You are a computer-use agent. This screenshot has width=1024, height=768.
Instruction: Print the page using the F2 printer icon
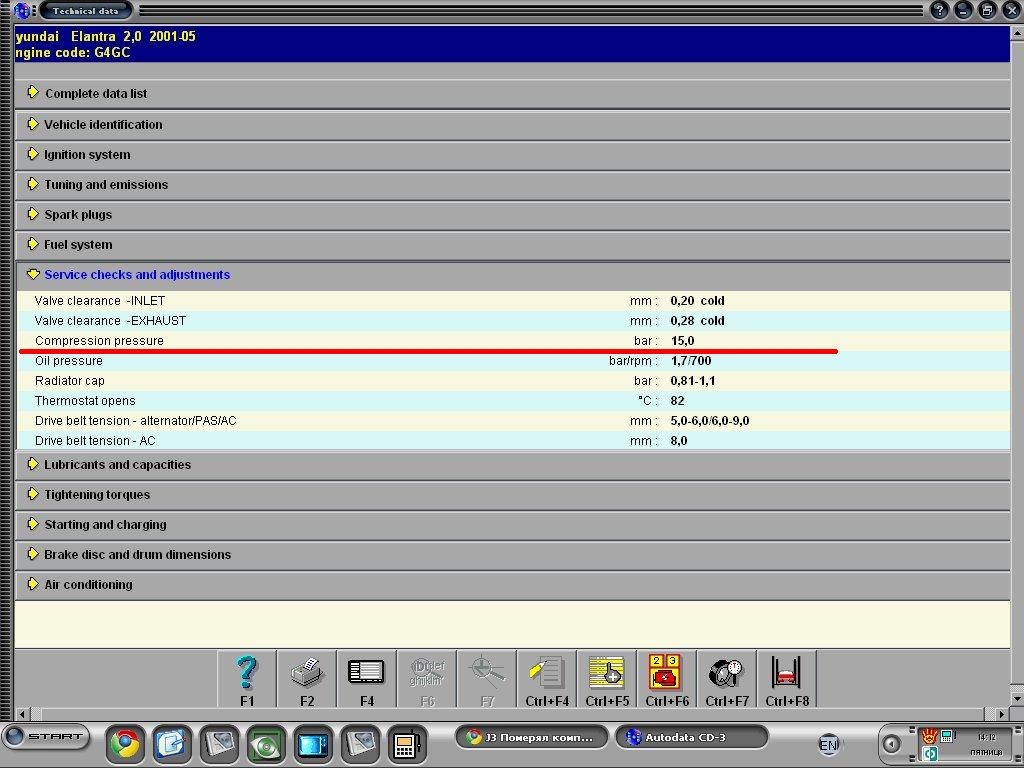point(307,679)
